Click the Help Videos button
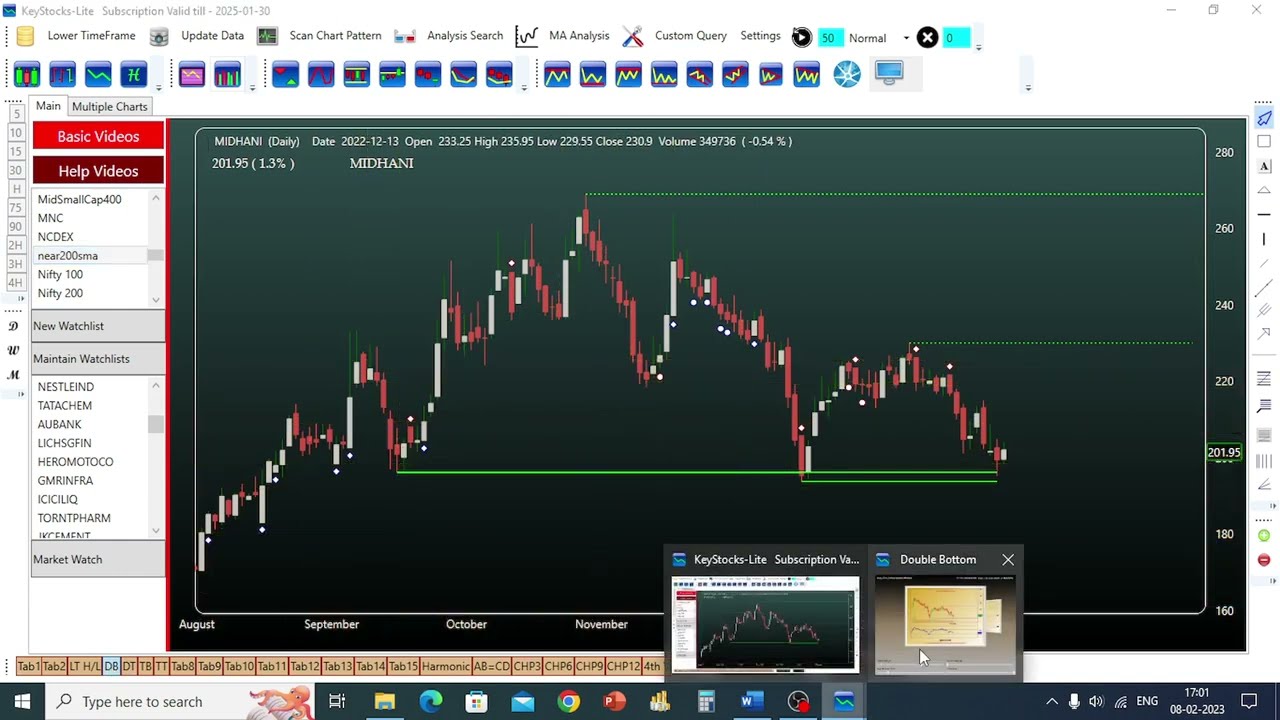The width and height of the screenshot is (1280, 720). tap(98, 171)
